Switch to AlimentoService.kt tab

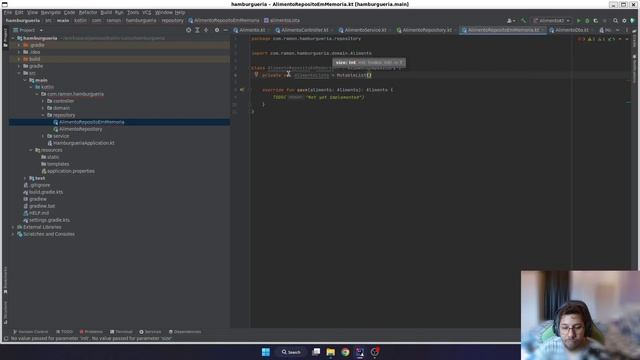tap(365, 30)
